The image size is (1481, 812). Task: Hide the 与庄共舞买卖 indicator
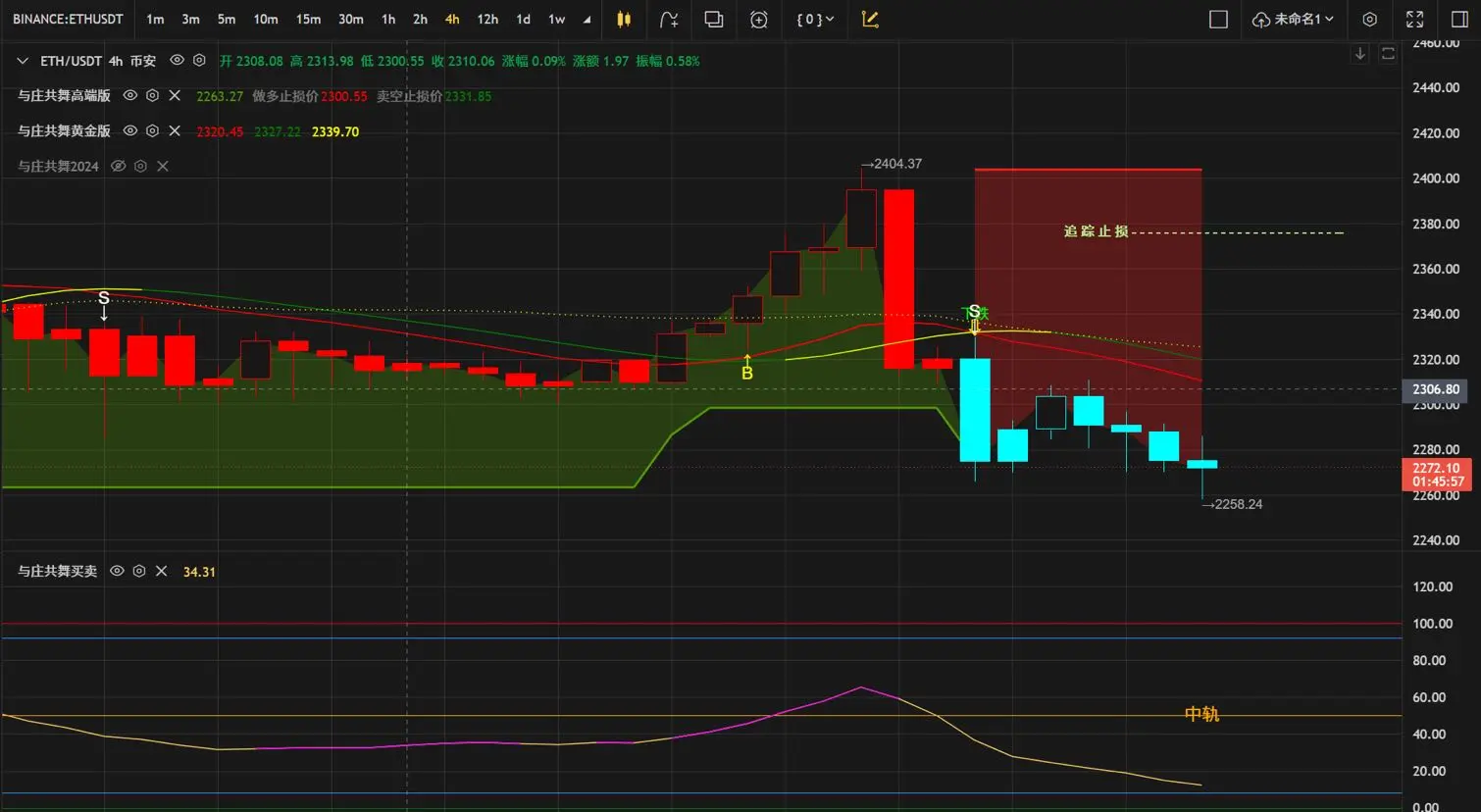[x=117, y=571]
